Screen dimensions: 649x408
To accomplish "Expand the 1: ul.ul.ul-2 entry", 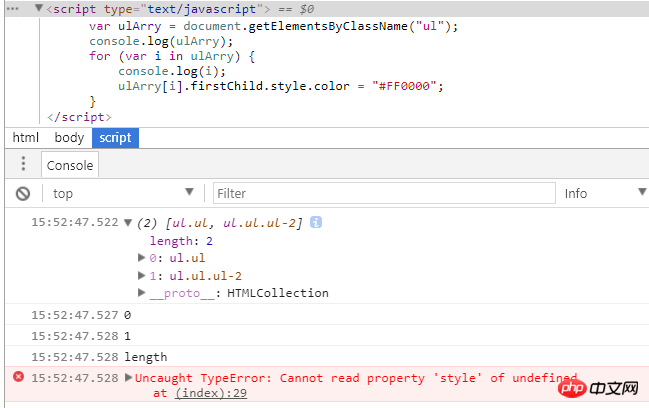I will 142,275.
